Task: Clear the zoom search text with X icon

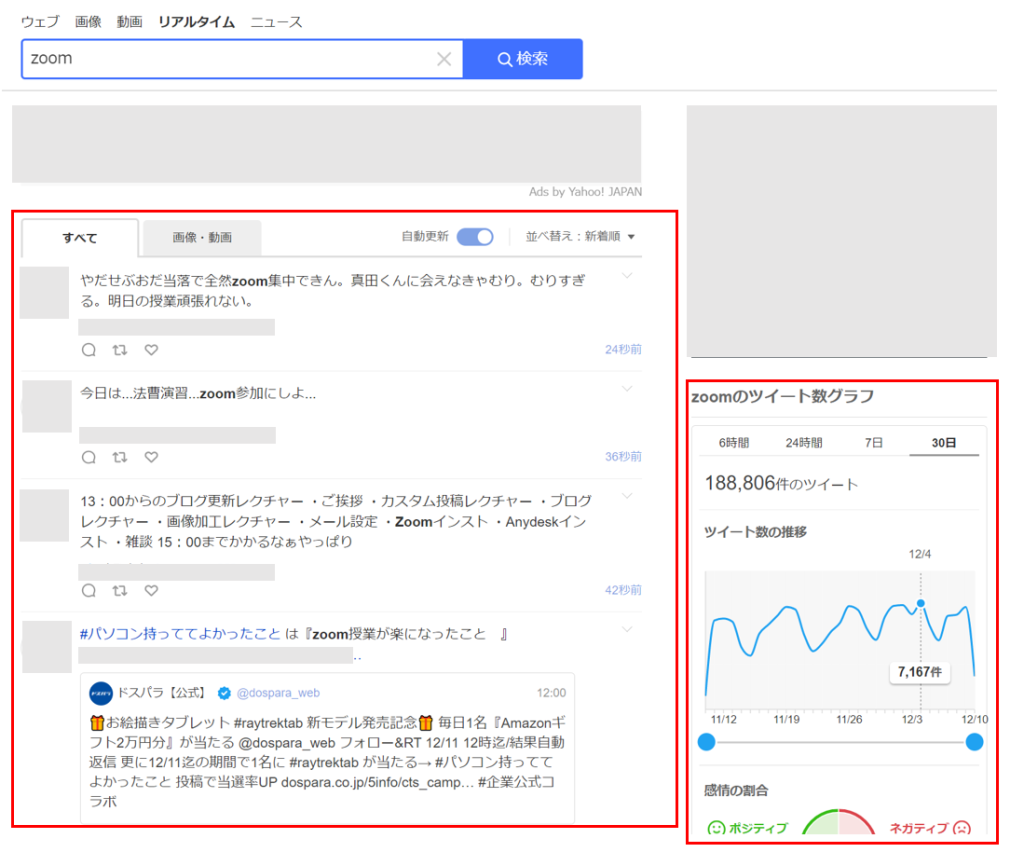Action: click(444, 59)
